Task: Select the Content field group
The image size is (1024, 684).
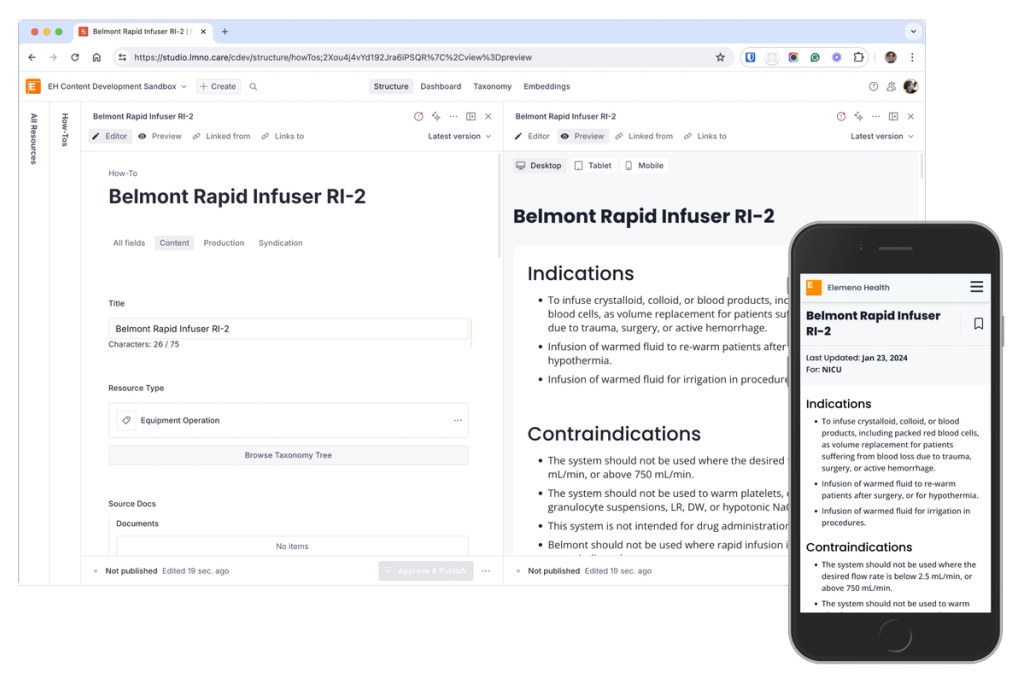Action: tap(174, 243)
